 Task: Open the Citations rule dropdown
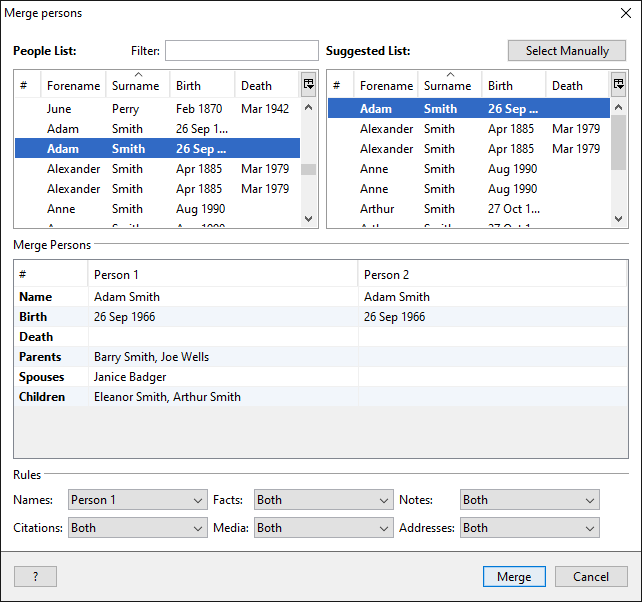pos(138,527)
